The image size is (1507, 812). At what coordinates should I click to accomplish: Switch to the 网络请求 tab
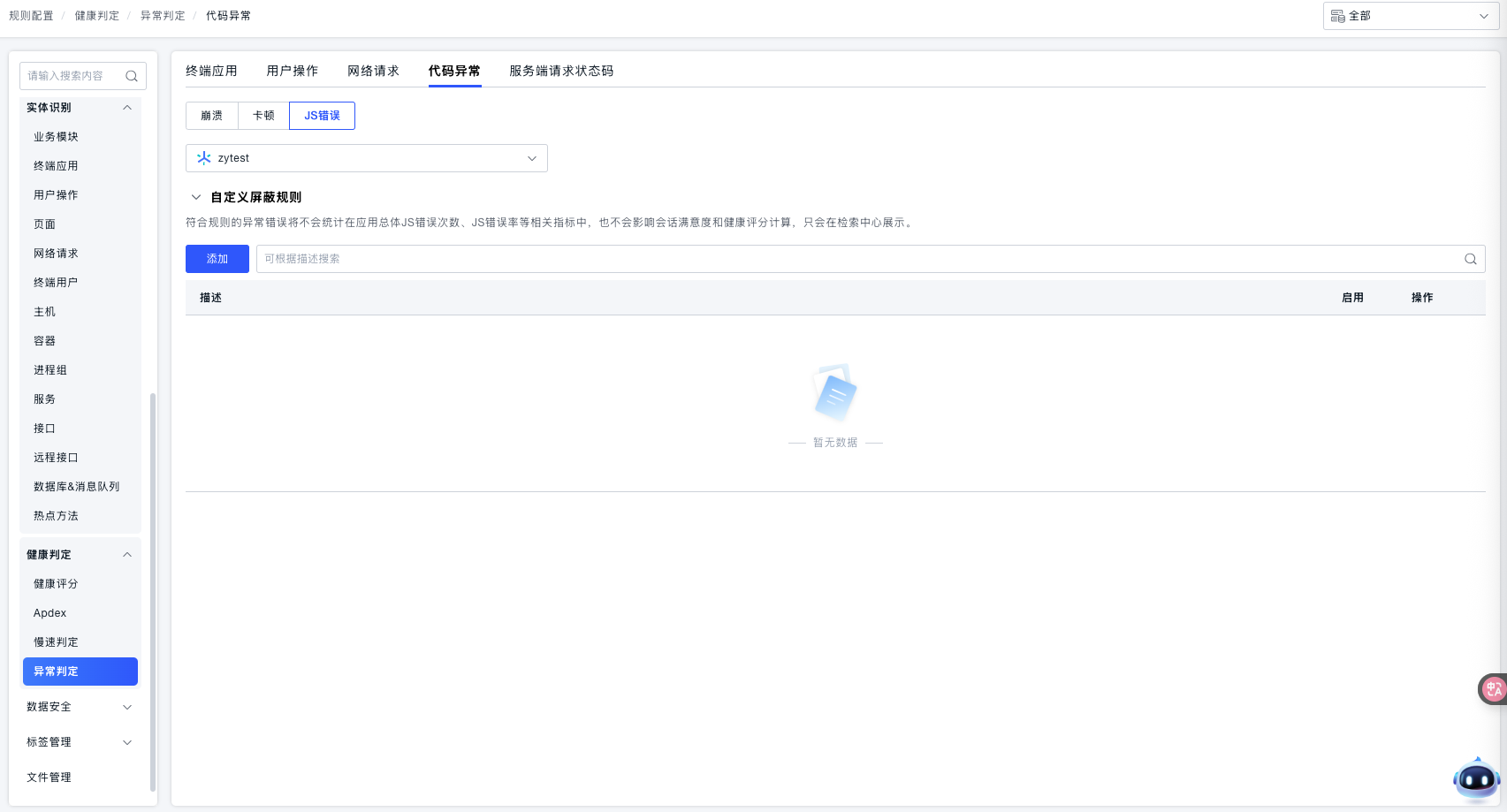[373, 71]
